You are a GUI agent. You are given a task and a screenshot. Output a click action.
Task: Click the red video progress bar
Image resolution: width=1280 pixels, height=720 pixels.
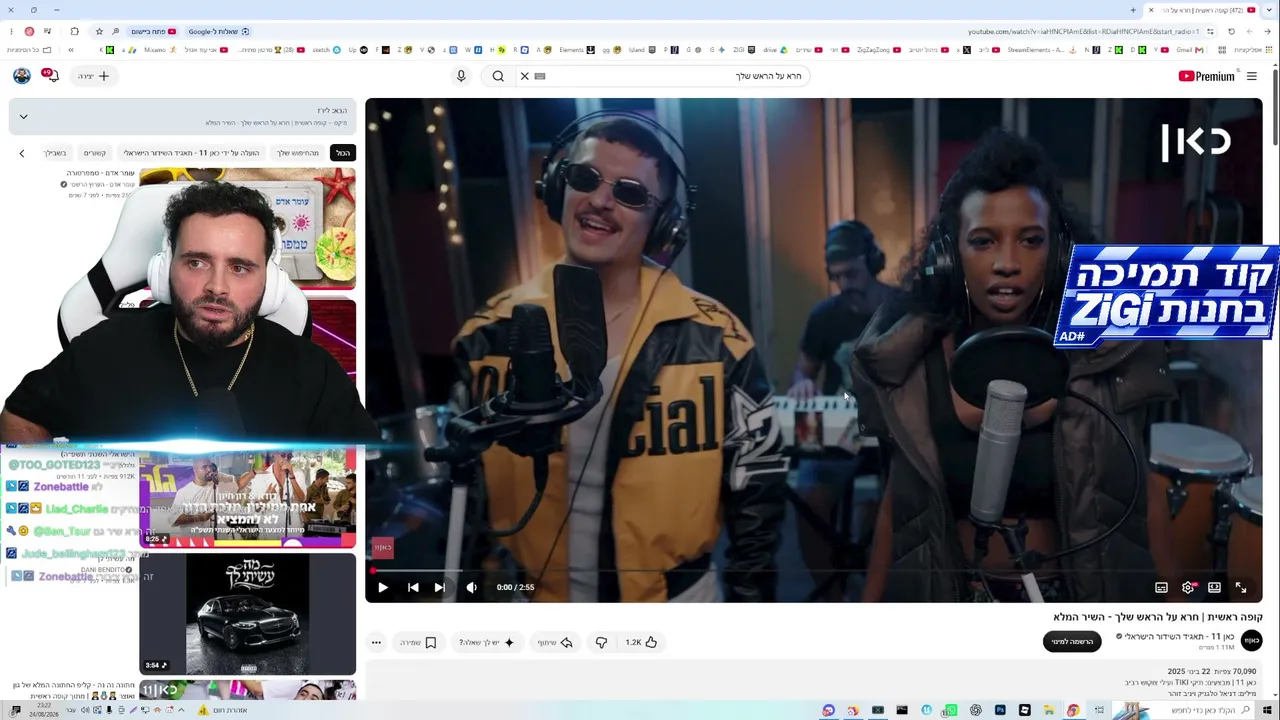coord(812,571)
